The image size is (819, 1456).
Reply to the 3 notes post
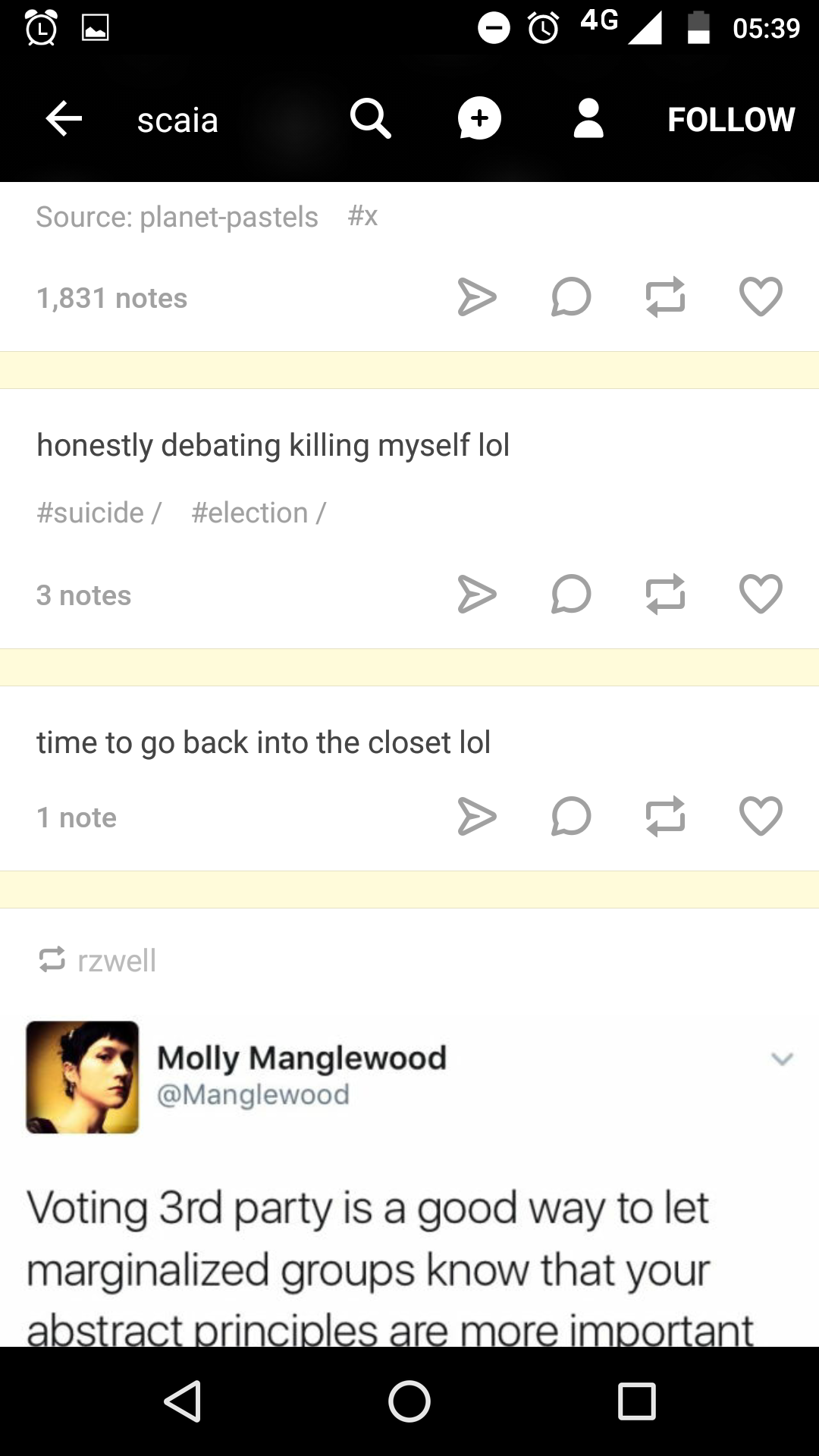tap(571, 594)
